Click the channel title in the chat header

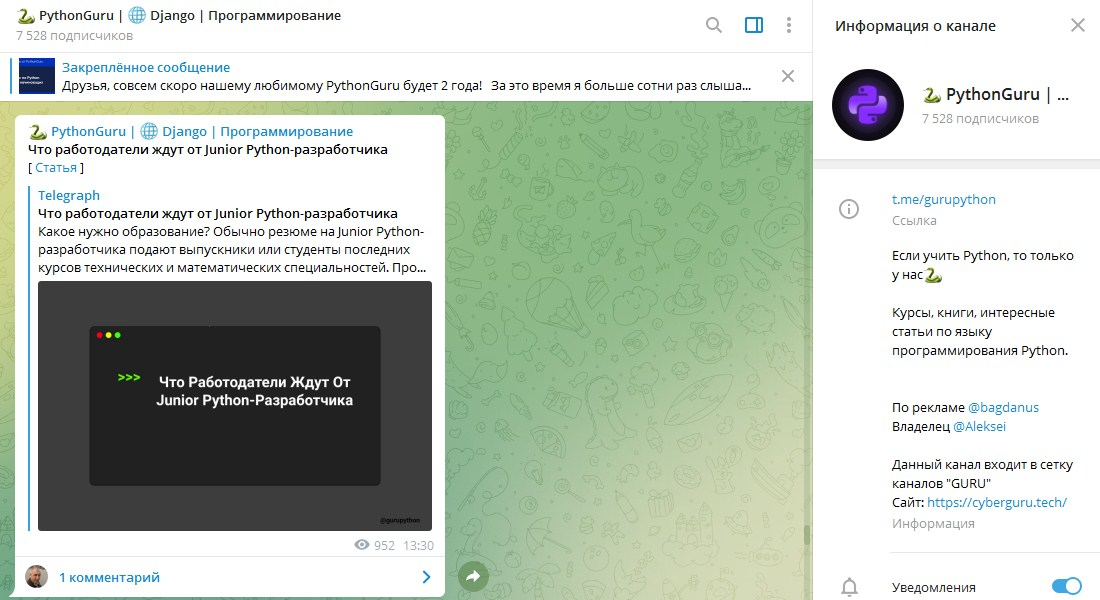[179, 15]
